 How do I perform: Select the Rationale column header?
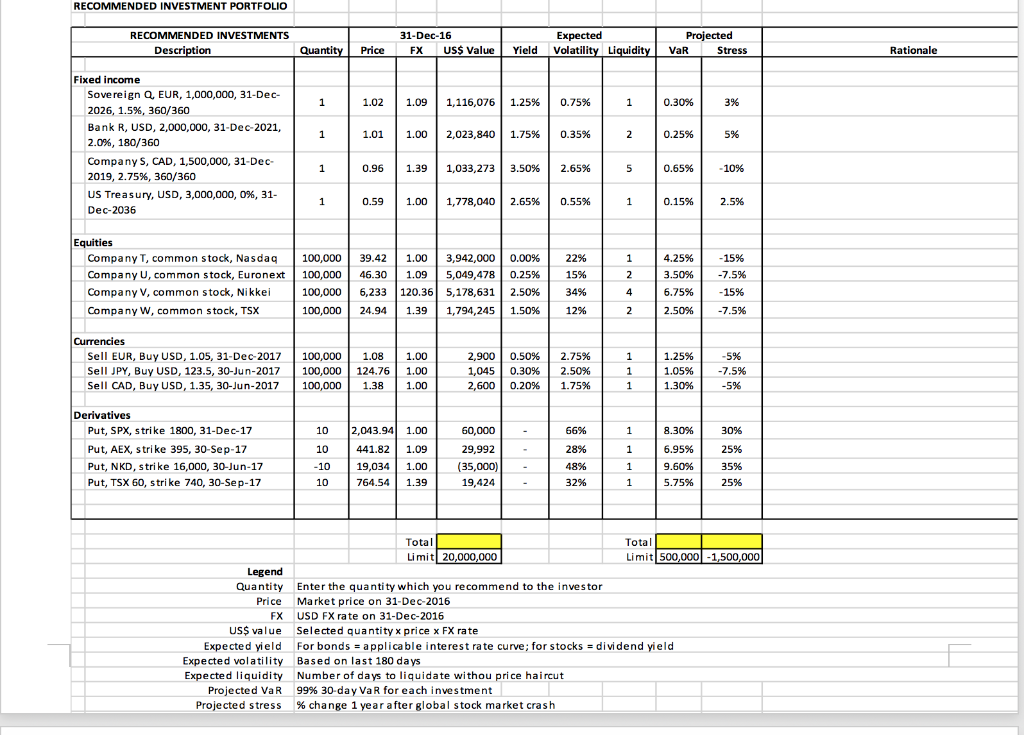click(x=913, y=50)
